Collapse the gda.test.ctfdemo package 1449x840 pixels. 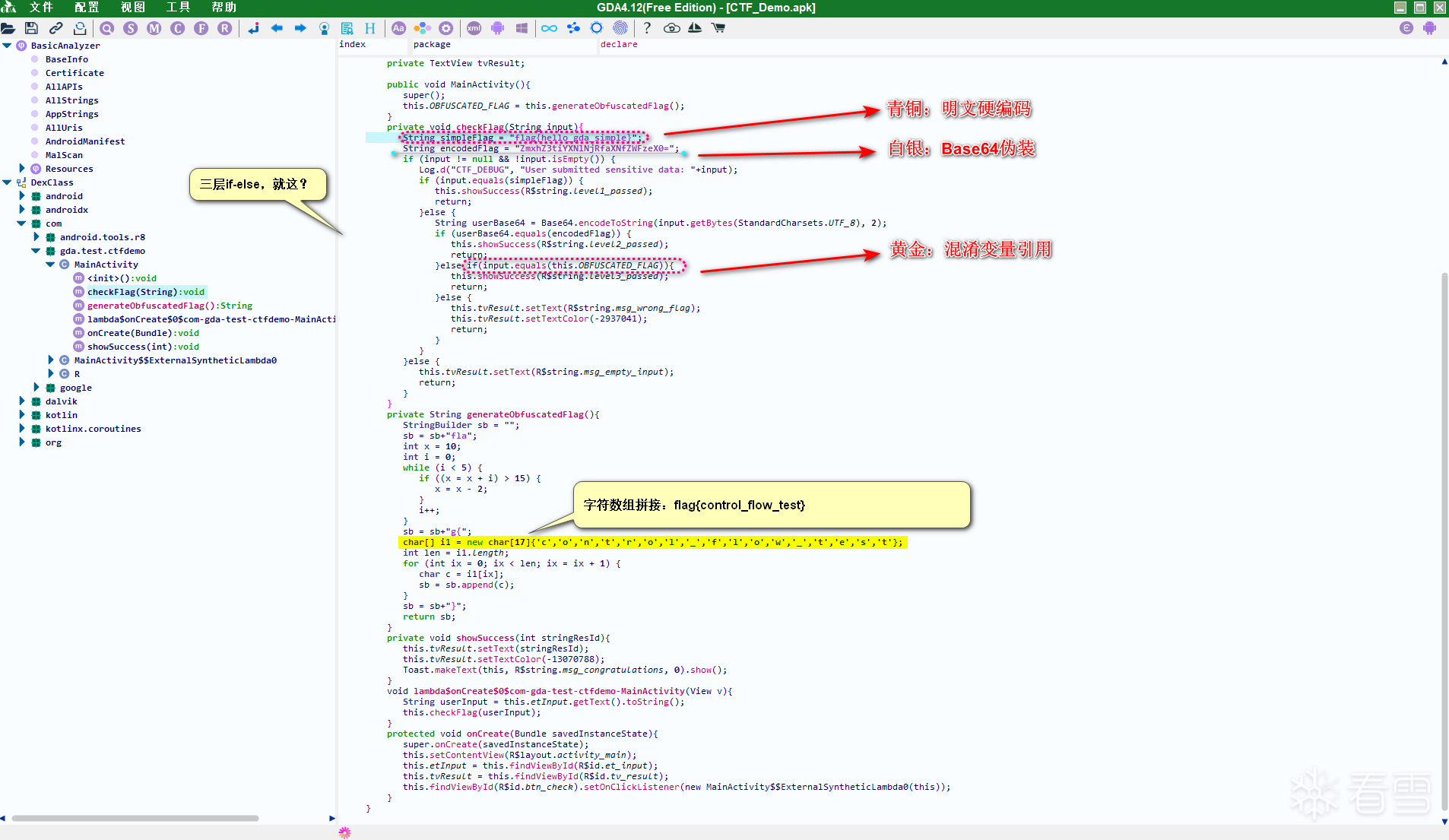pos(36,251)
